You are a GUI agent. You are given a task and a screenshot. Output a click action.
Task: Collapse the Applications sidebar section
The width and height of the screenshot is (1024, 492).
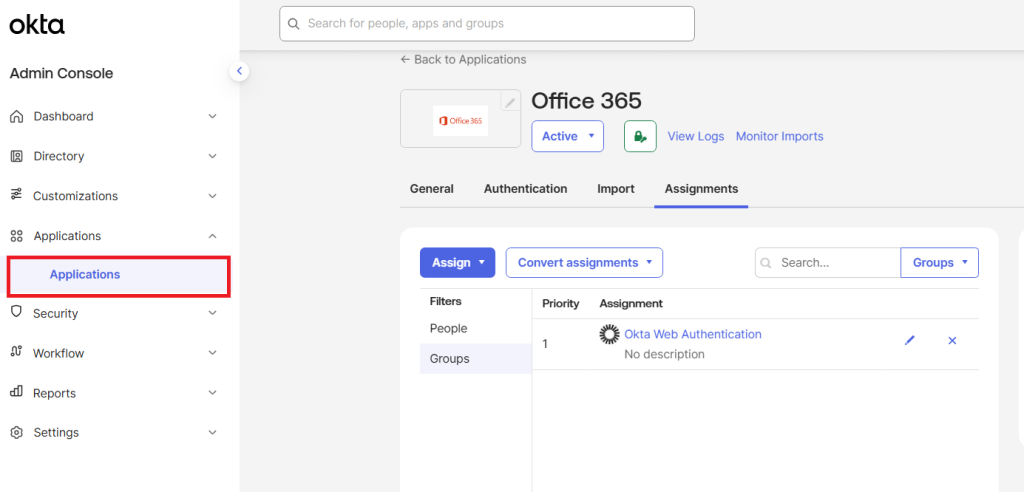[212, 236]
